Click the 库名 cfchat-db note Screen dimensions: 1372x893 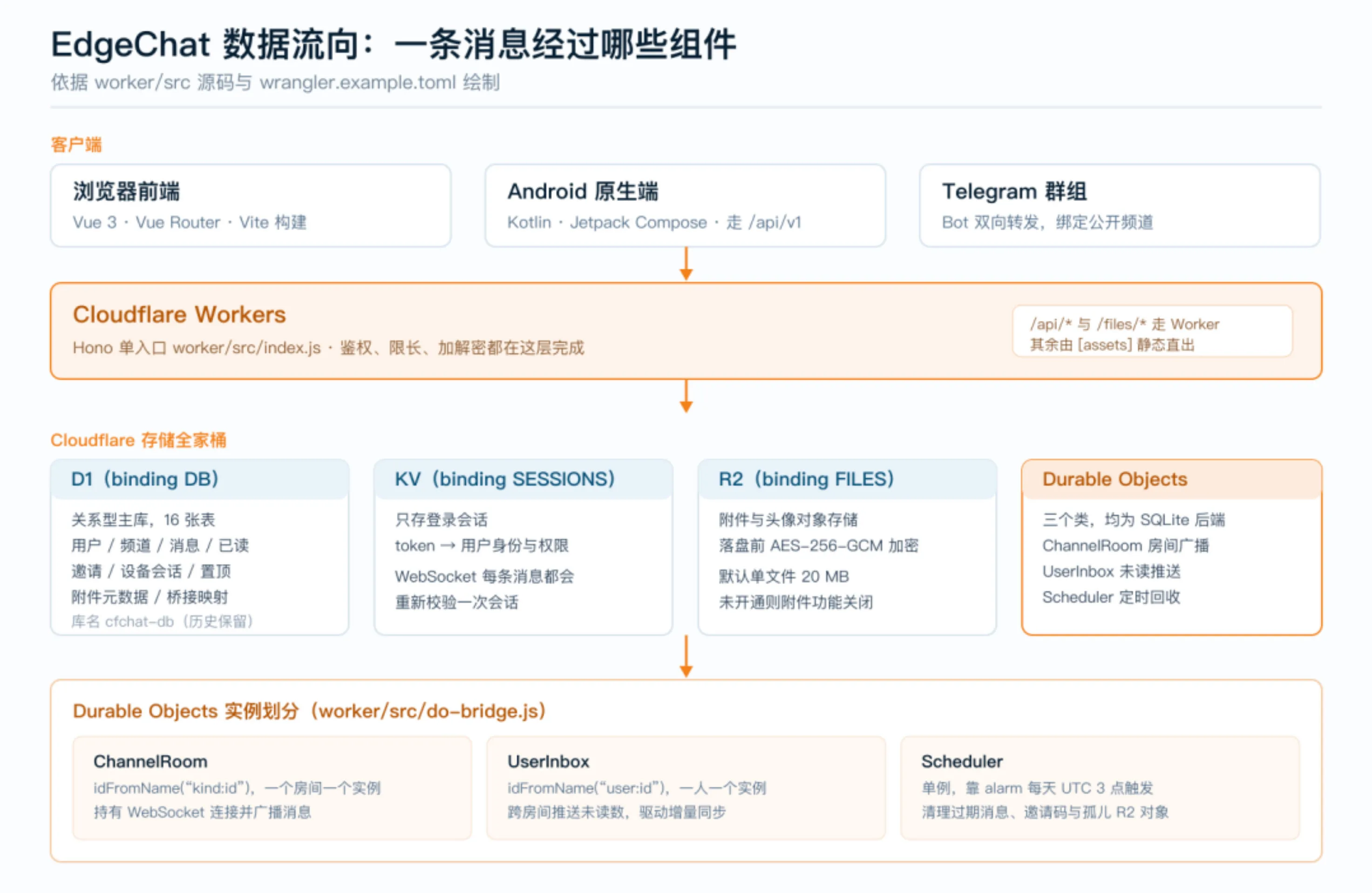(x=162, y=621)
